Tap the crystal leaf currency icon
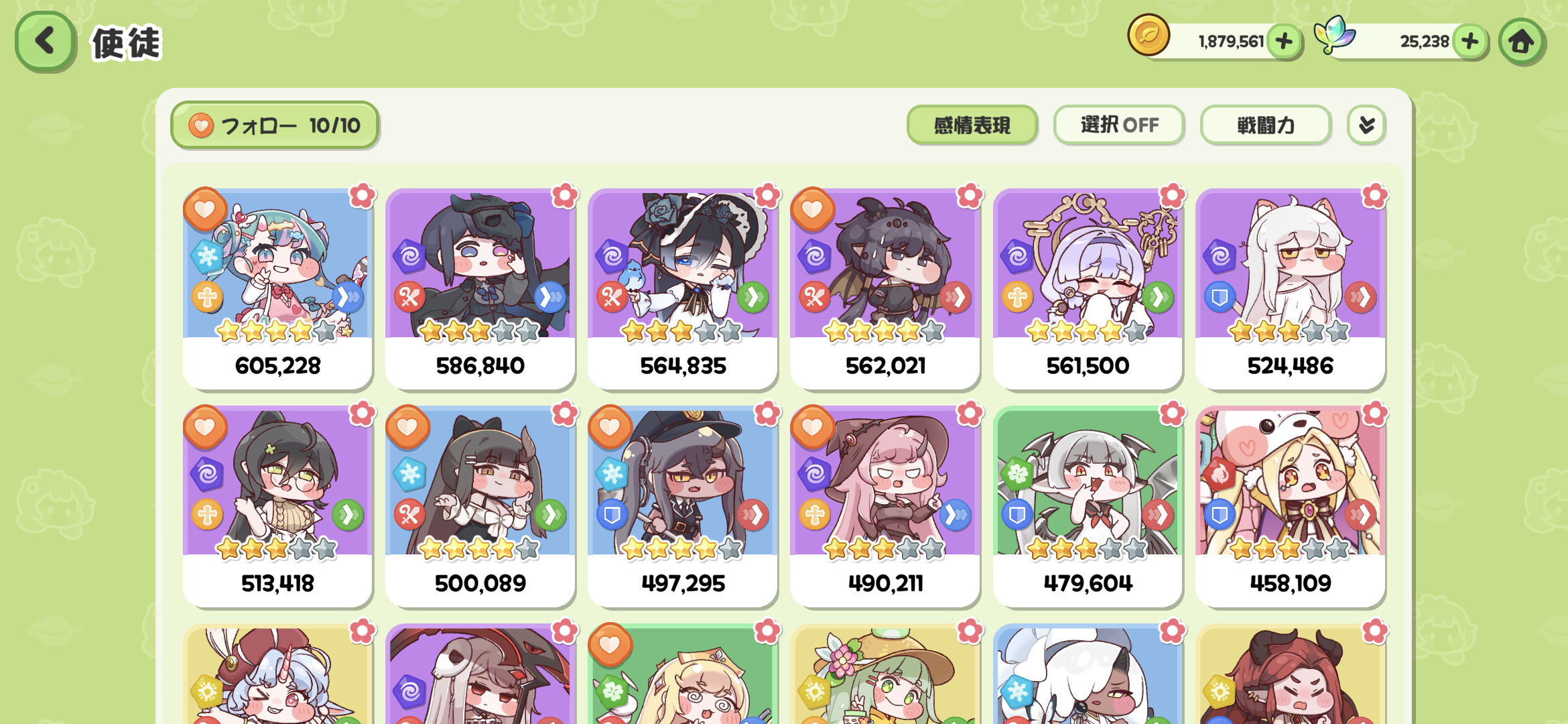 1335,35
